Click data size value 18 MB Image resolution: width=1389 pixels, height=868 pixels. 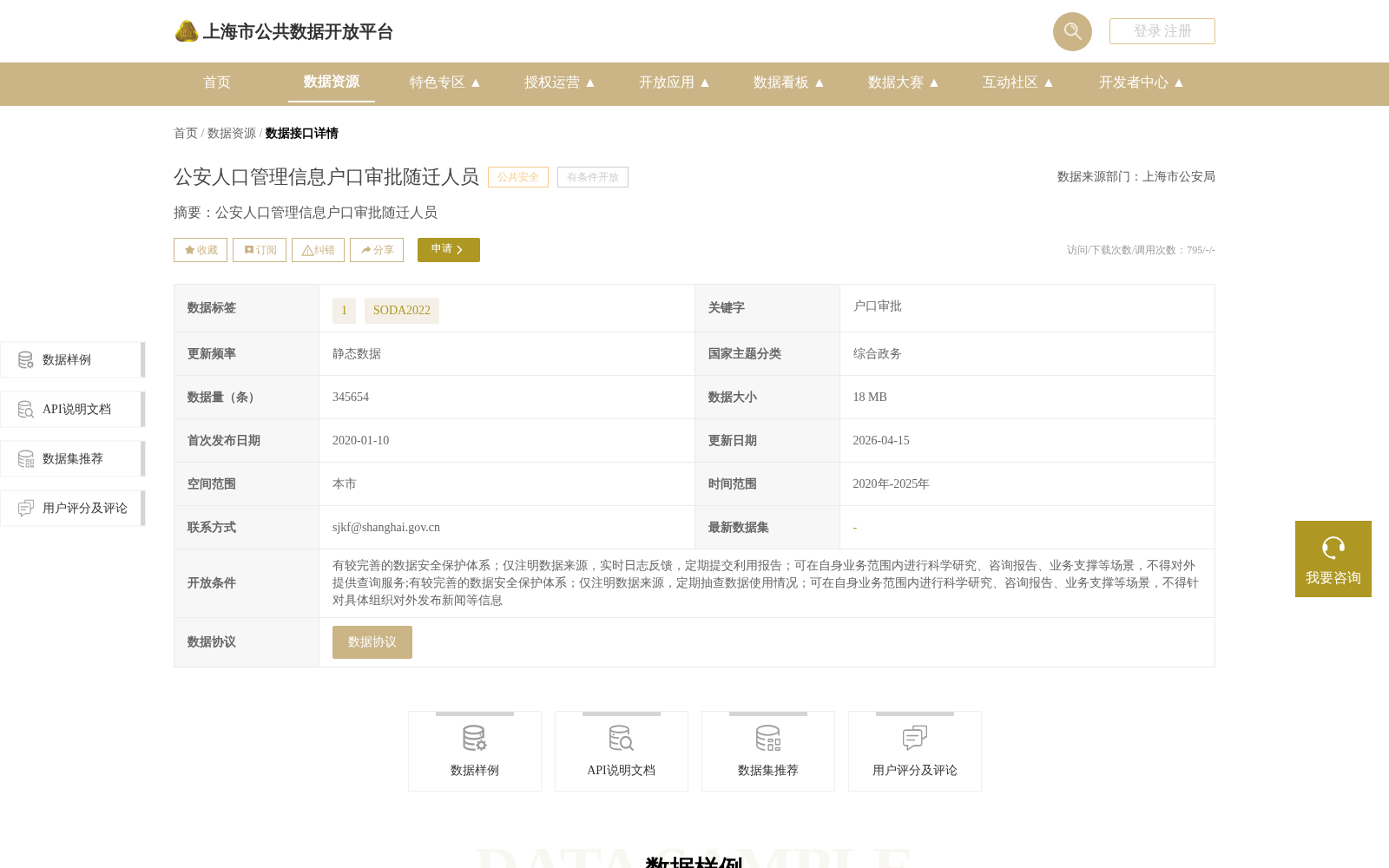(870, 398)
